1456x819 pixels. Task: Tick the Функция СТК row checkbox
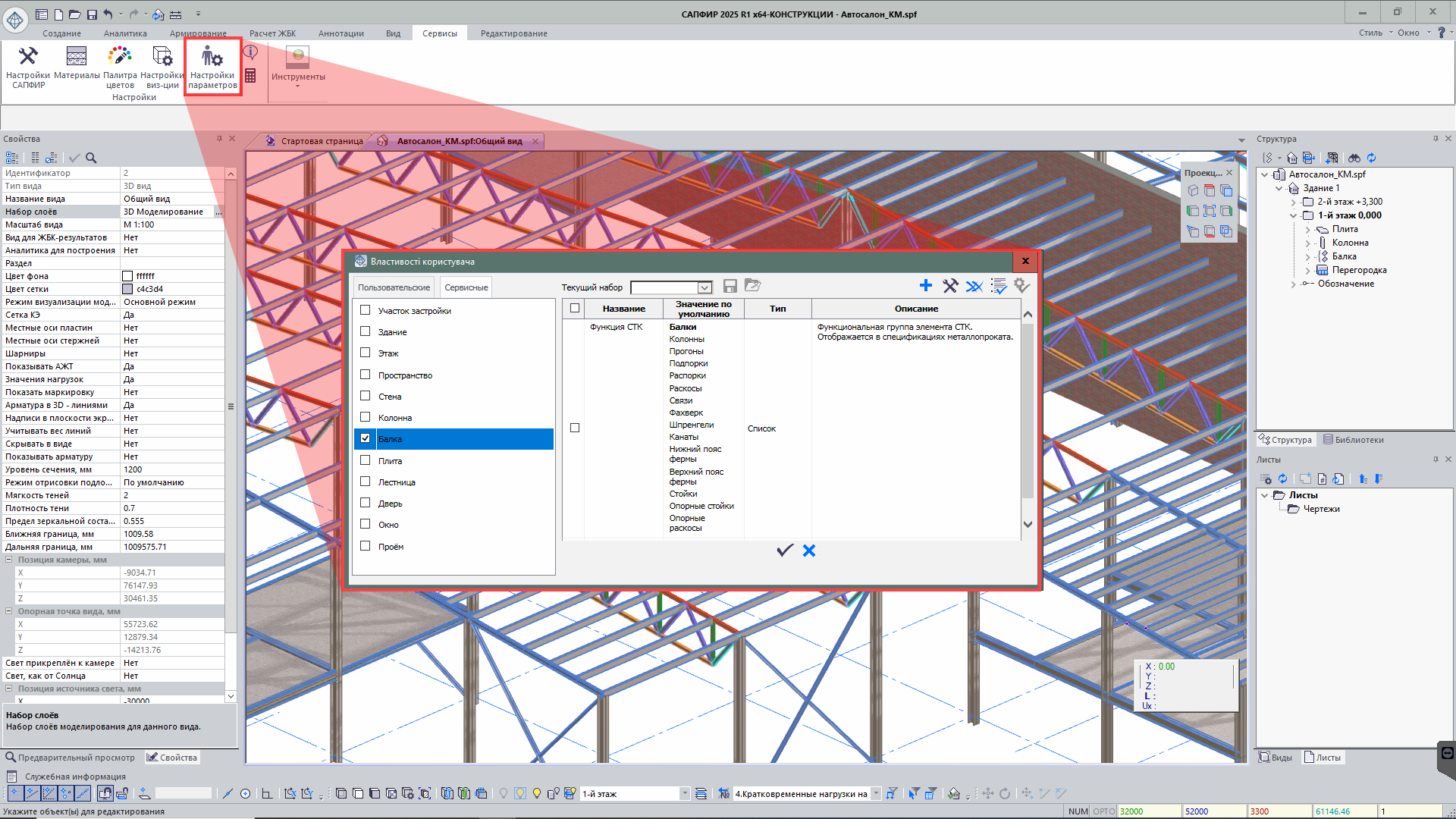(575, 428)
